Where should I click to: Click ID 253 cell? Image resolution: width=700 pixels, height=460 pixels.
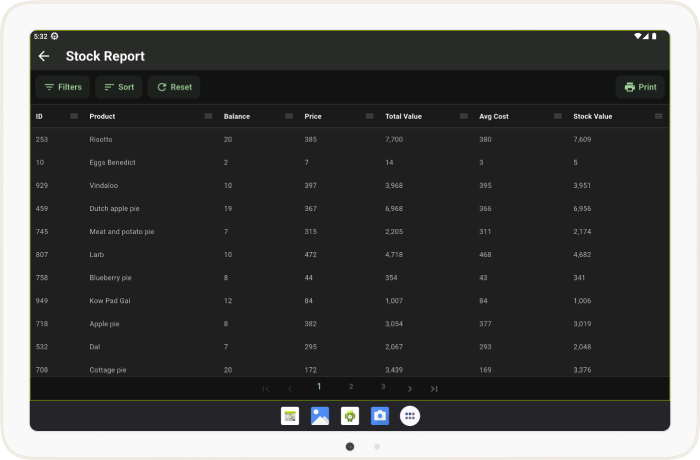42,139
